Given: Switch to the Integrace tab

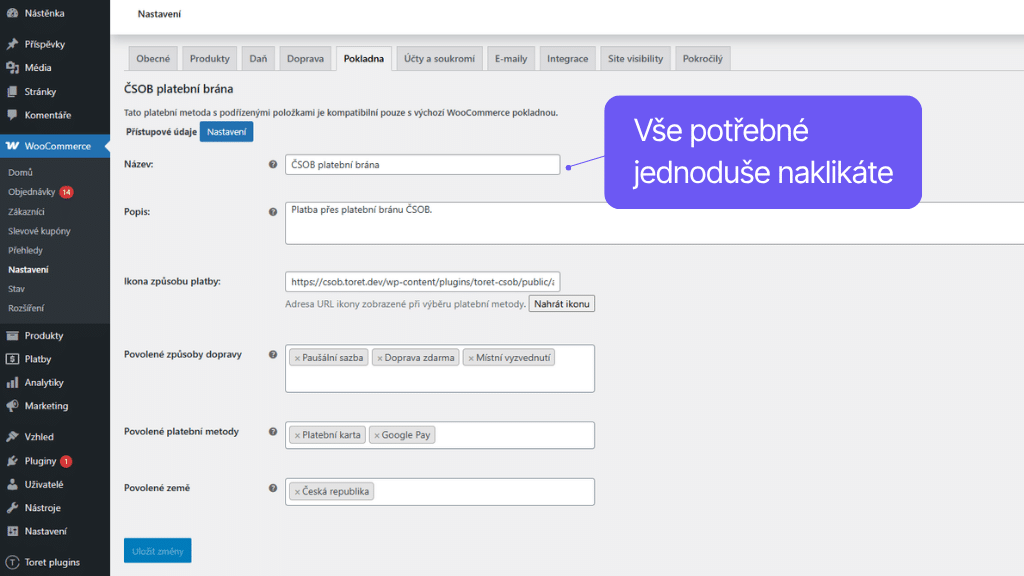Looking at the screenshot, I should coord(568,58).
